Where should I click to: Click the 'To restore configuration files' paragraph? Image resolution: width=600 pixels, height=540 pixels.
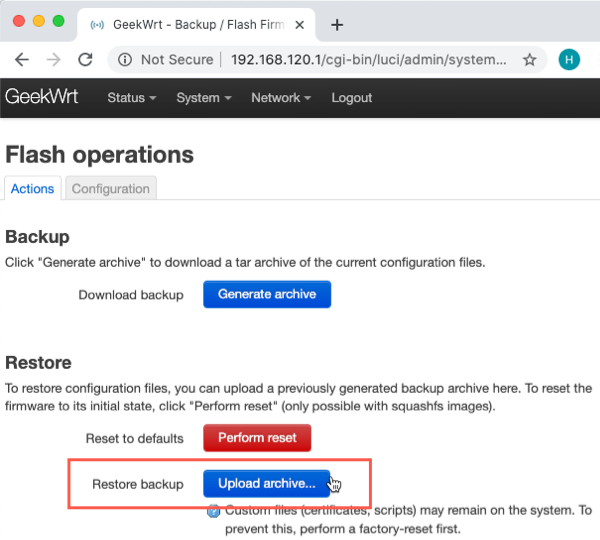tap(298, 397)
